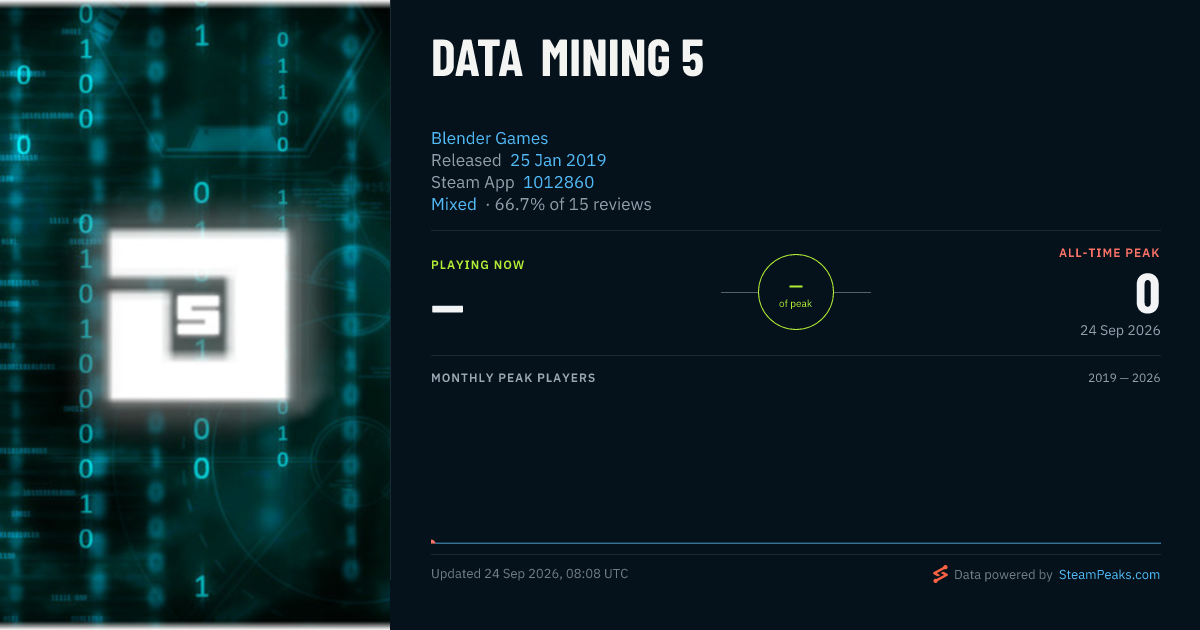Click the Playing Now label
This screenshot has height=630, width=1200.
point(478,265)
